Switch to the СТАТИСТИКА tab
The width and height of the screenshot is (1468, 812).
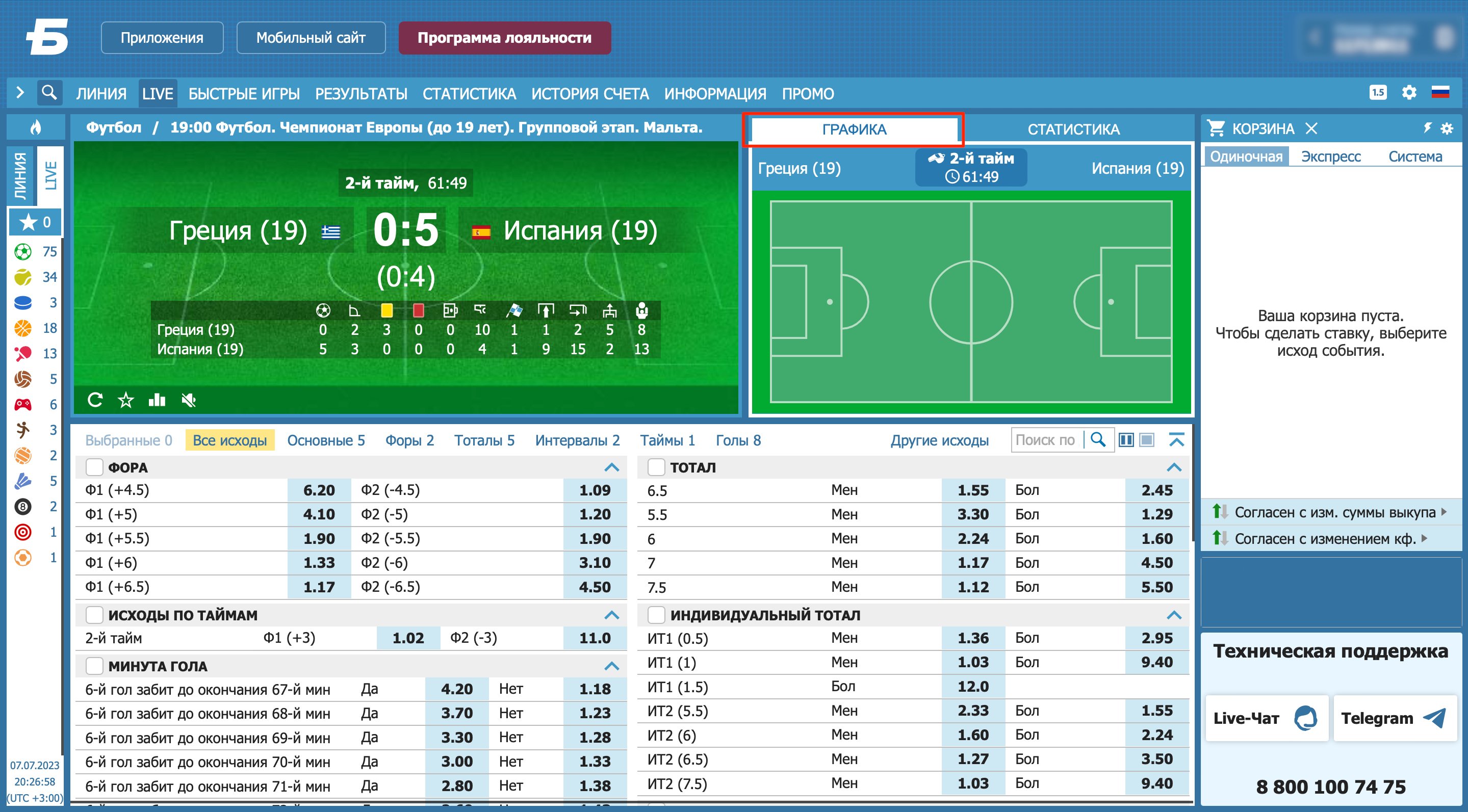point(1073,129)
